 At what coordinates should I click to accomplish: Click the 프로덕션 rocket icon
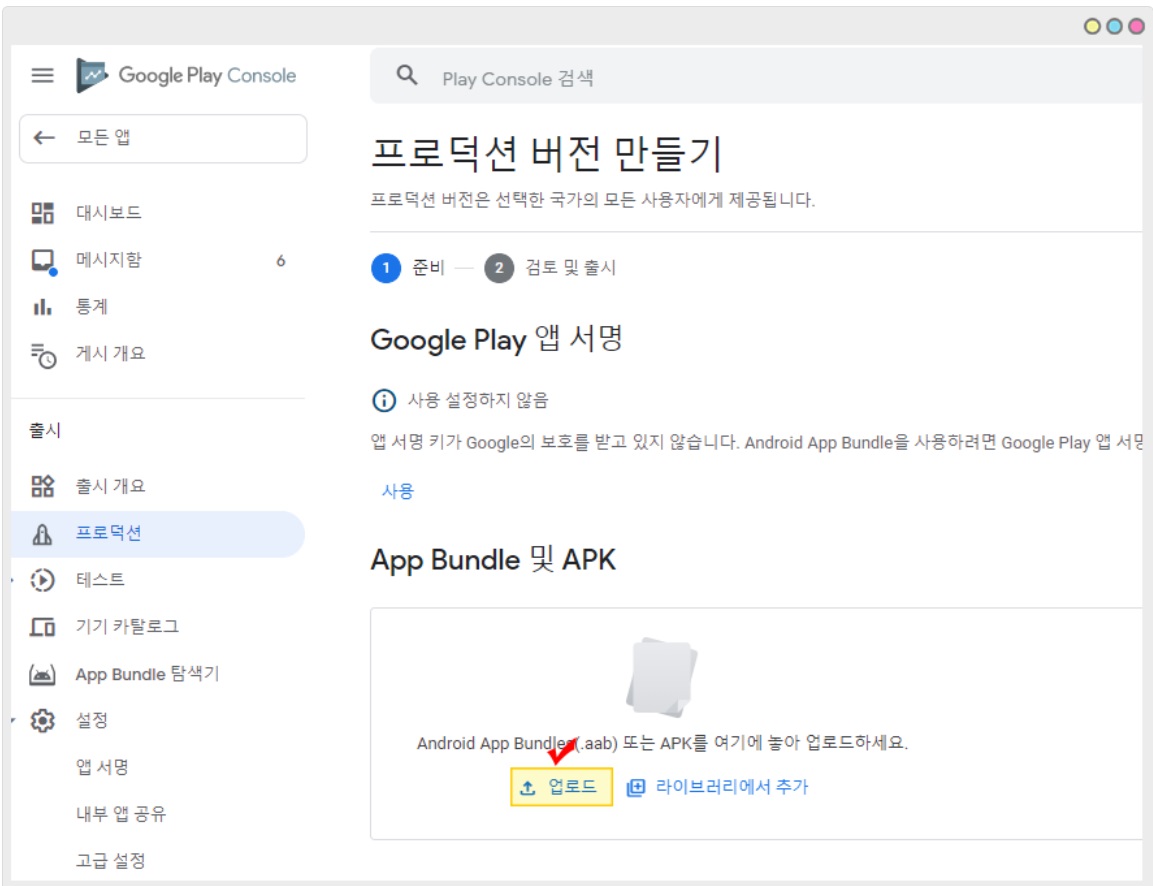(43, 534)
